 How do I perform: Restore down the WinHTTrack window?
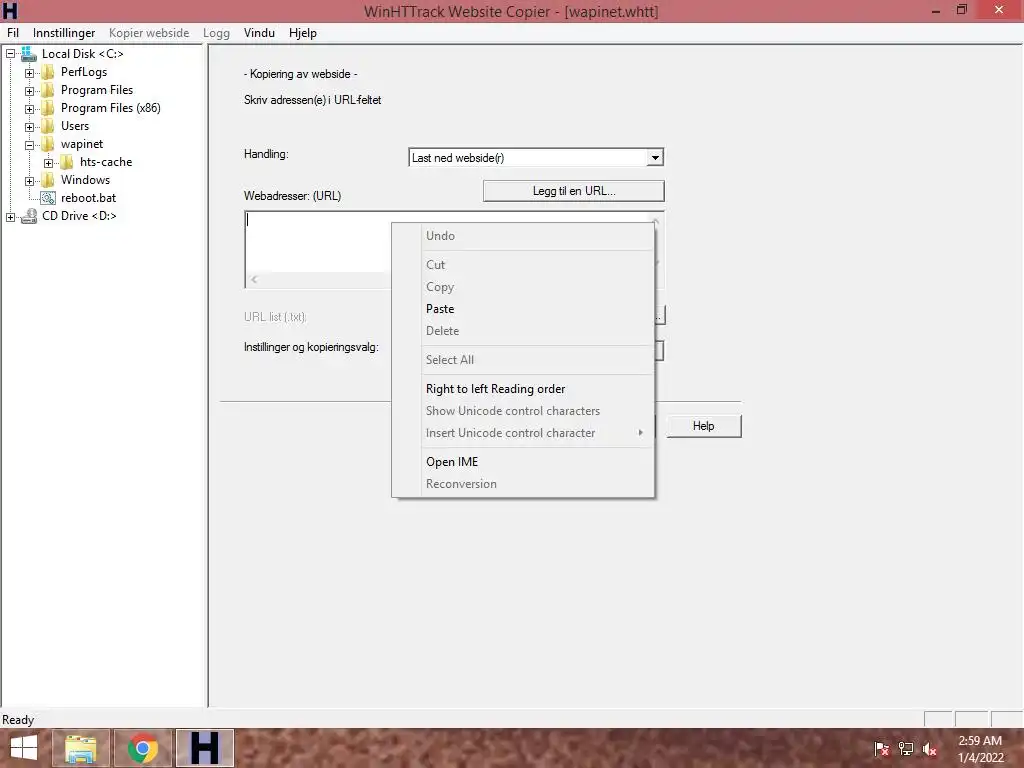[962, 10]
